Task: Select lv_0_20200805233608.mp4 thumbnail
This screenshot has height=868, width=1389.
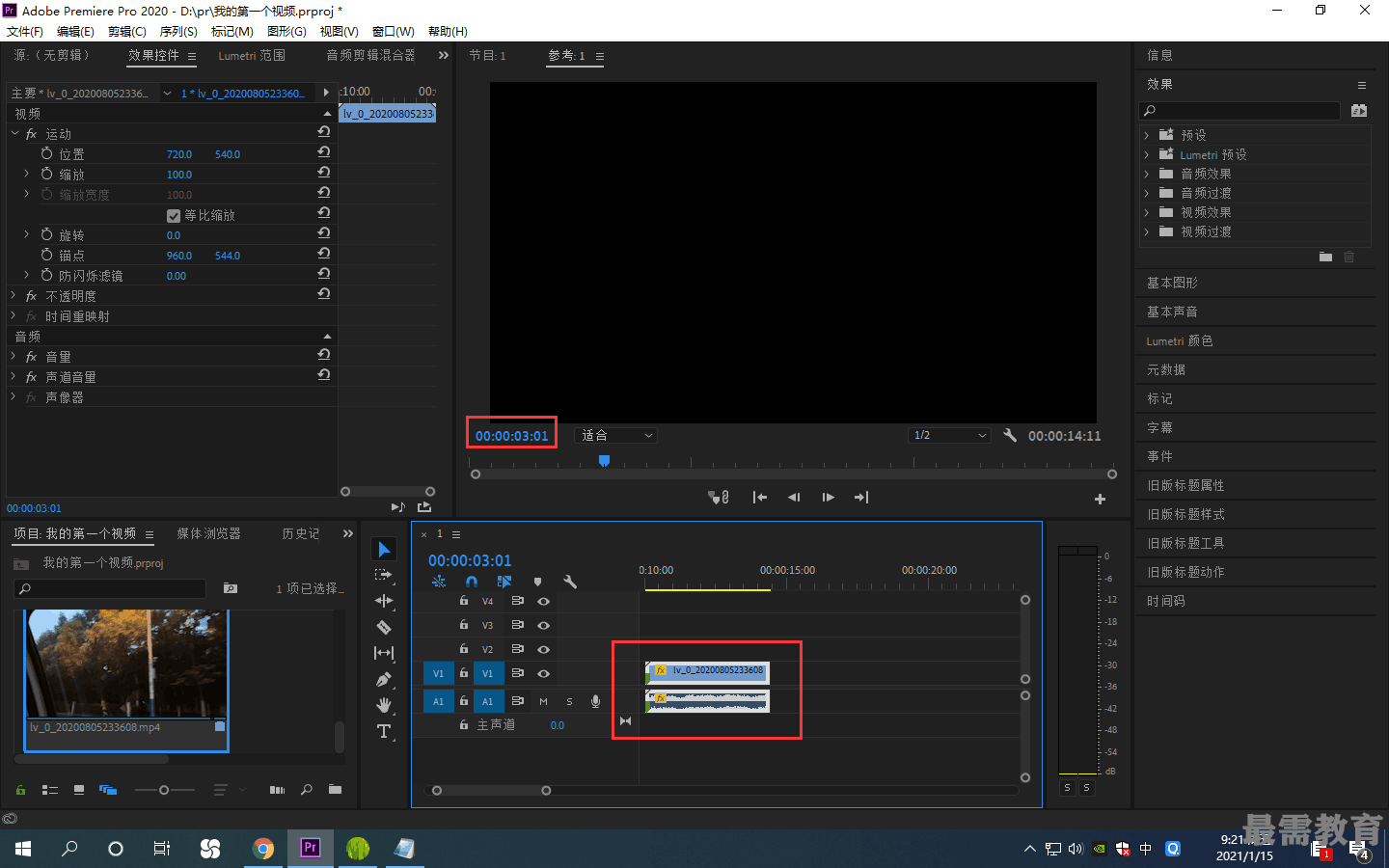Action: [x=126, y=664]
